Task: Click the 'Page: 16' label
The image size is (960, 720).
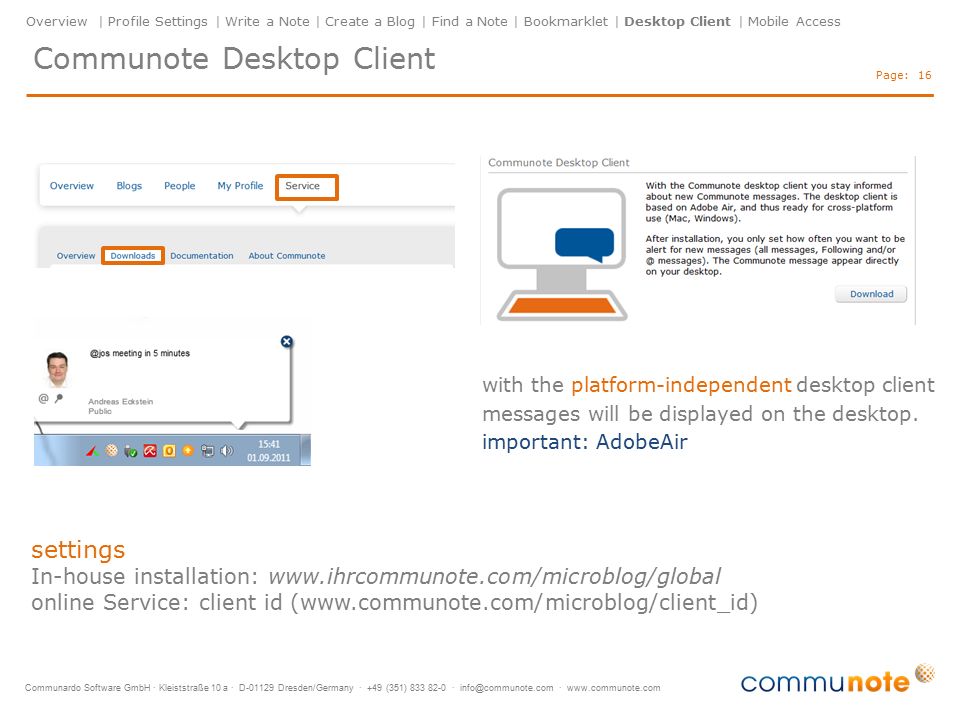Action: tap(903, 75)
